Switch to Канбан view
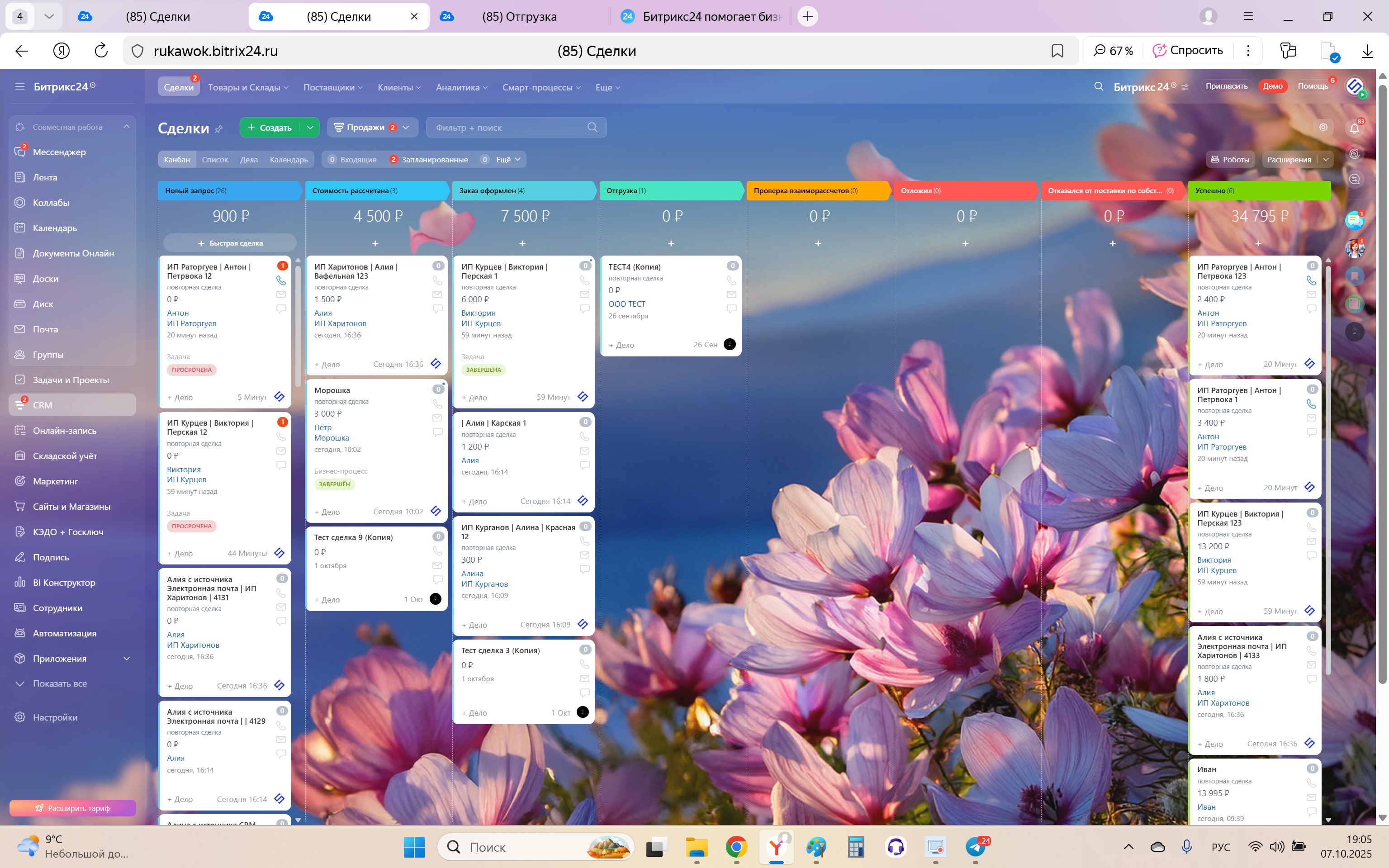The image size is (1389, 868). click(x=177, y=160)
